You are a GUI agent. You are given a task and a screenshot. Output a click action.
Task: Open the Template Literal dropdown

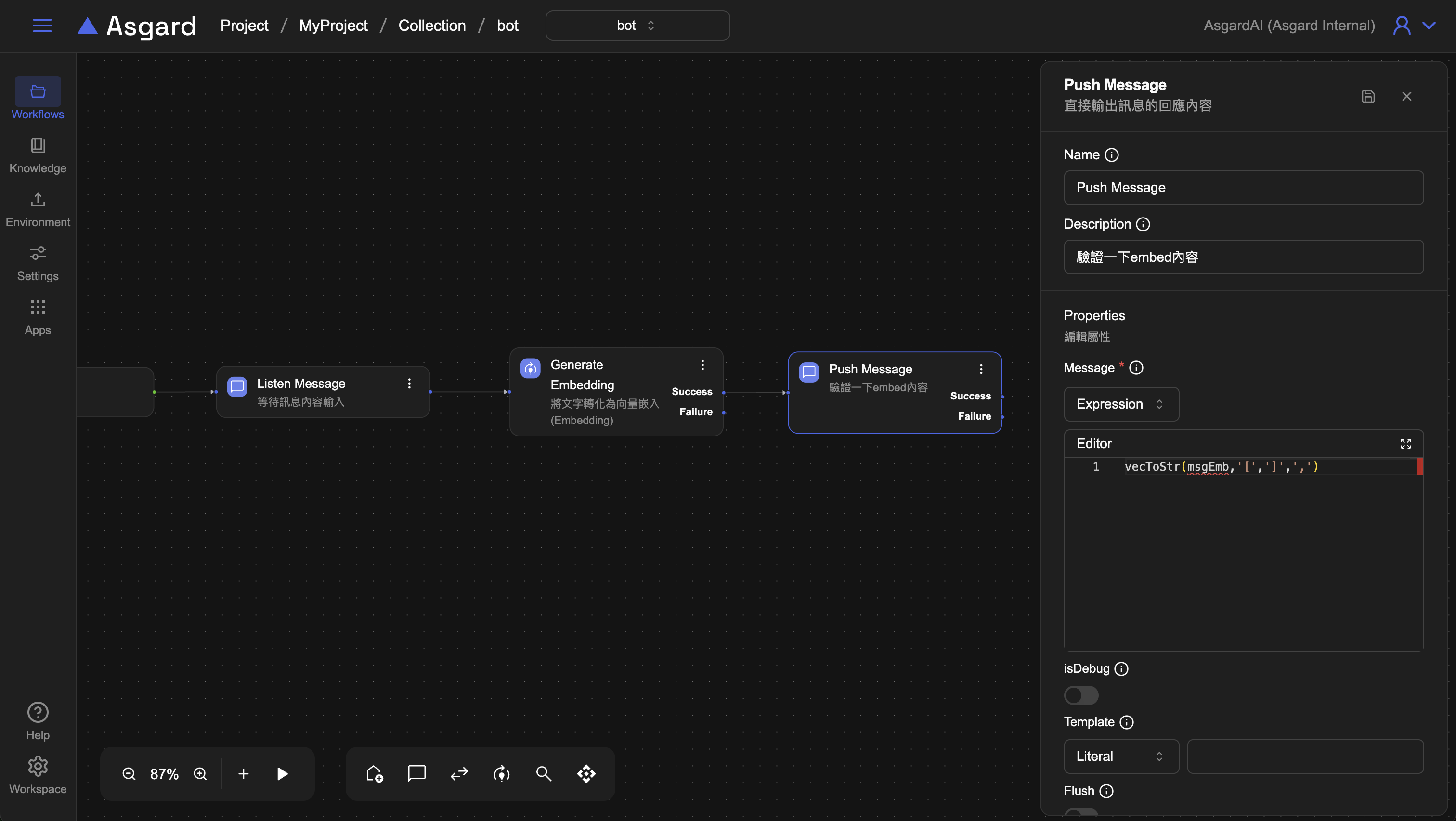(1121, 756)
